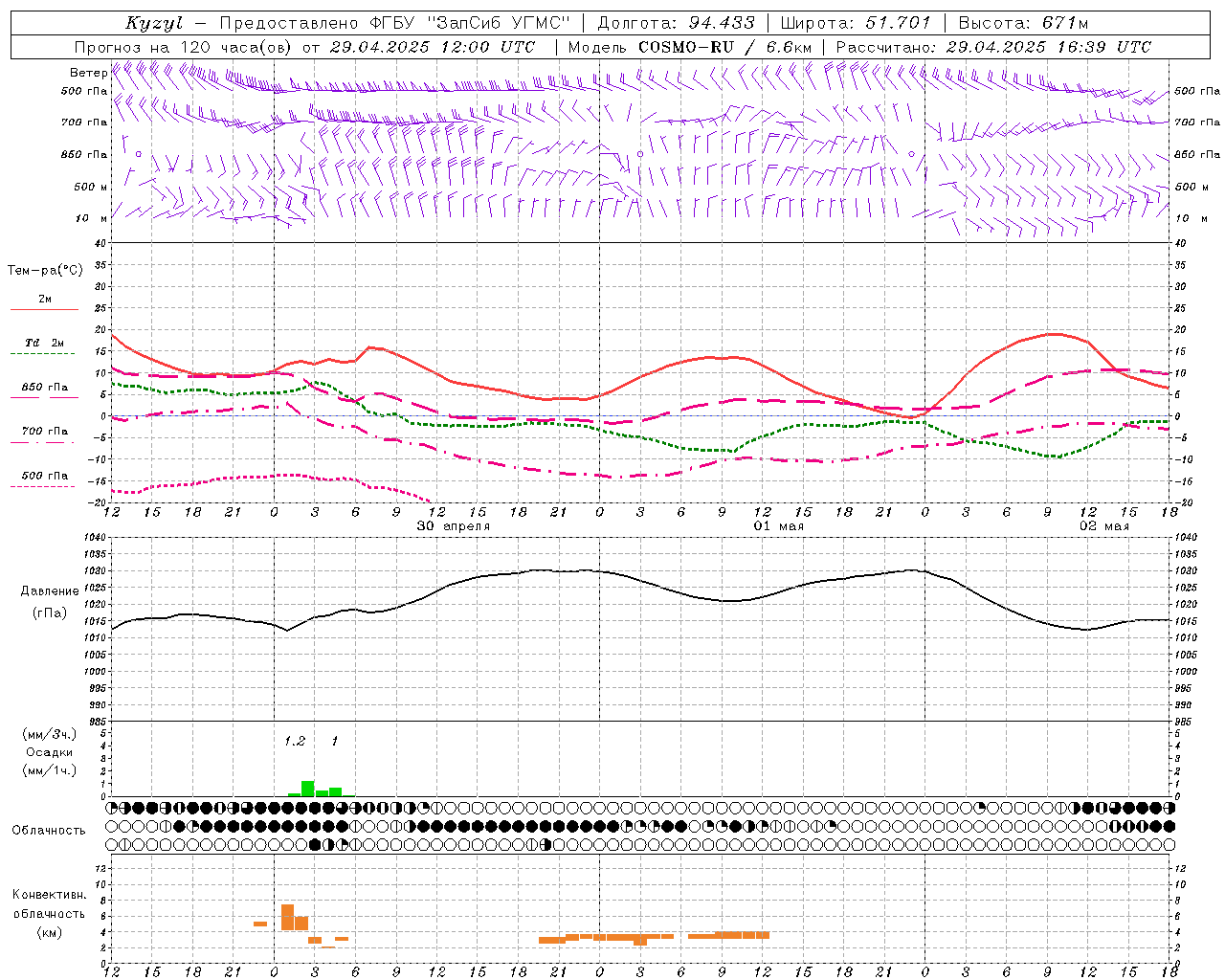Screen dimensions: 1225x980
Task: Click the Конвективн. label
Action: pos(49,894)
